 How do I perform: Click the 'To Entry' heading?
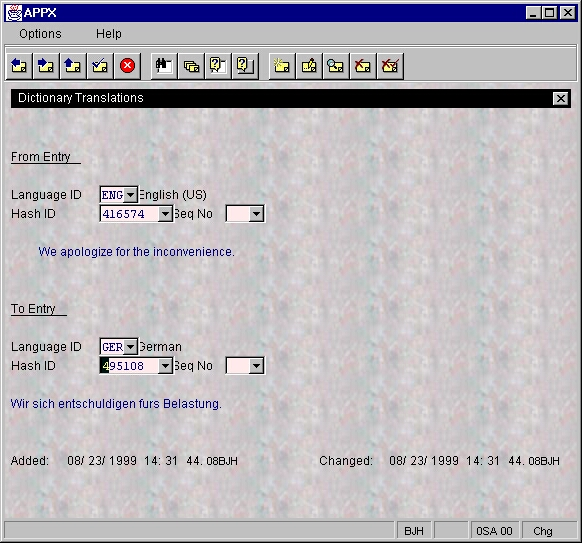point(33,309)
